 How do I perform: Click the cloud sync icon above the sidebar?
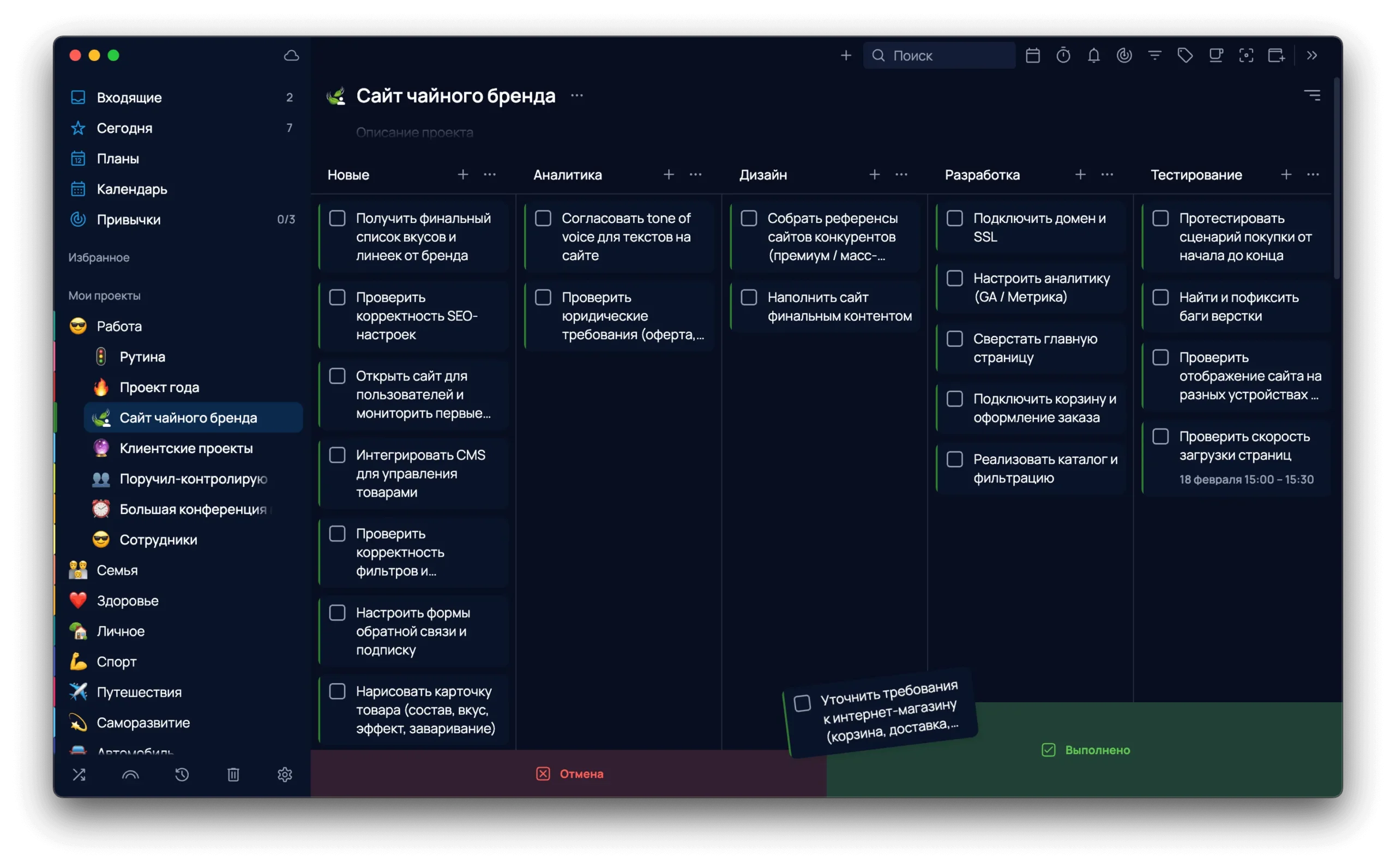[291, 55]
